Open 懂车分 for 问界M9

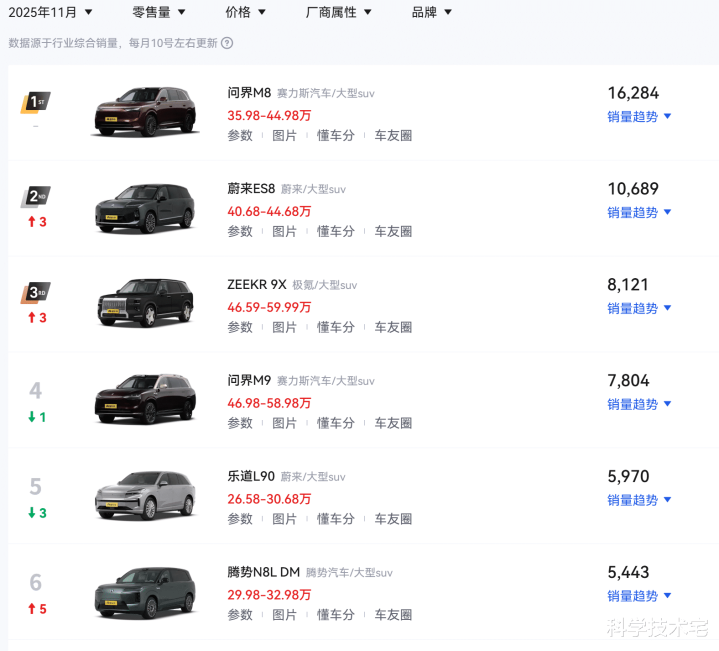pos(336,423)
